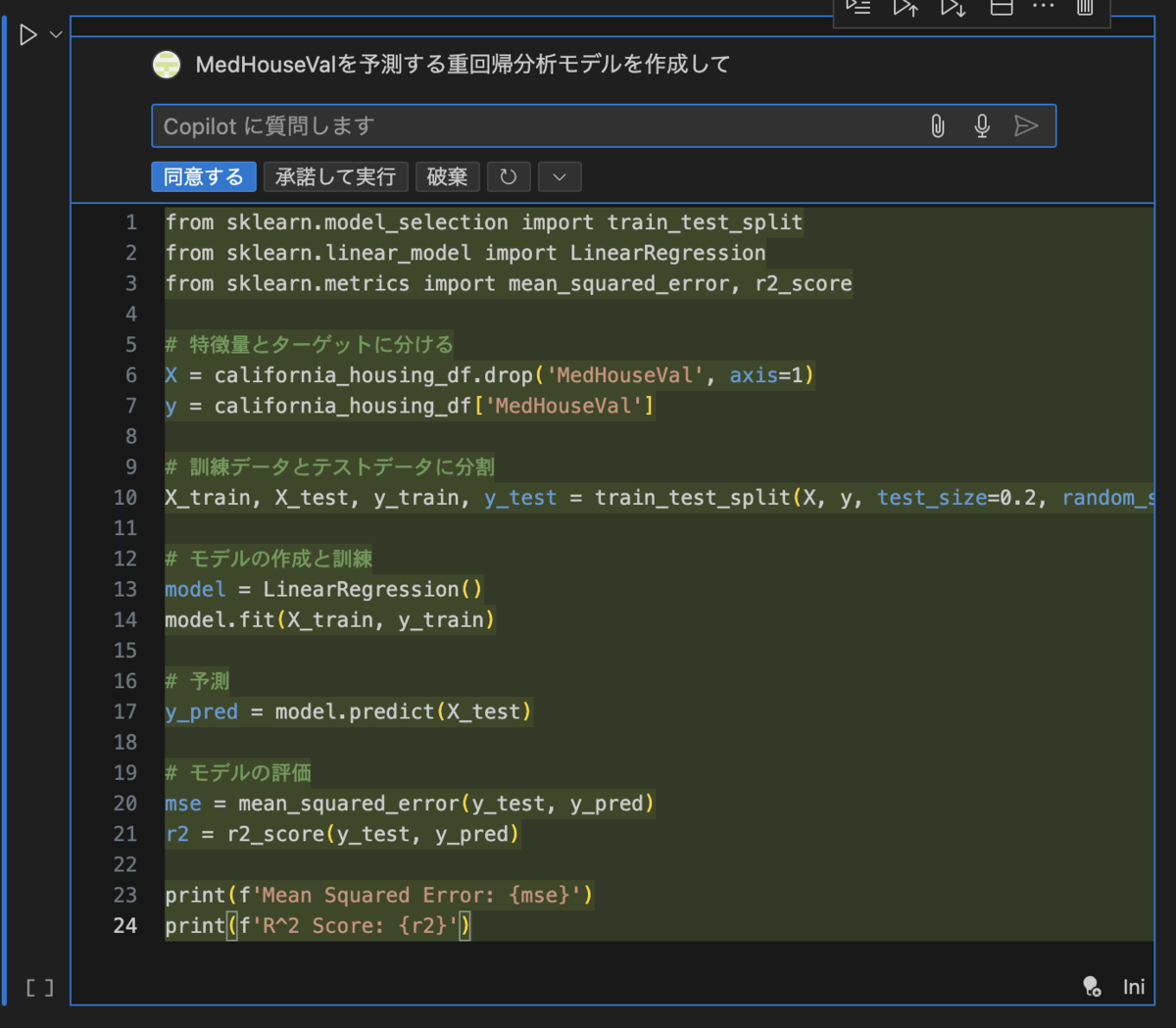Click the truncated 'Ini' language label
The width and height of the screenshot is (1176, 1028).
point(1134,987)
